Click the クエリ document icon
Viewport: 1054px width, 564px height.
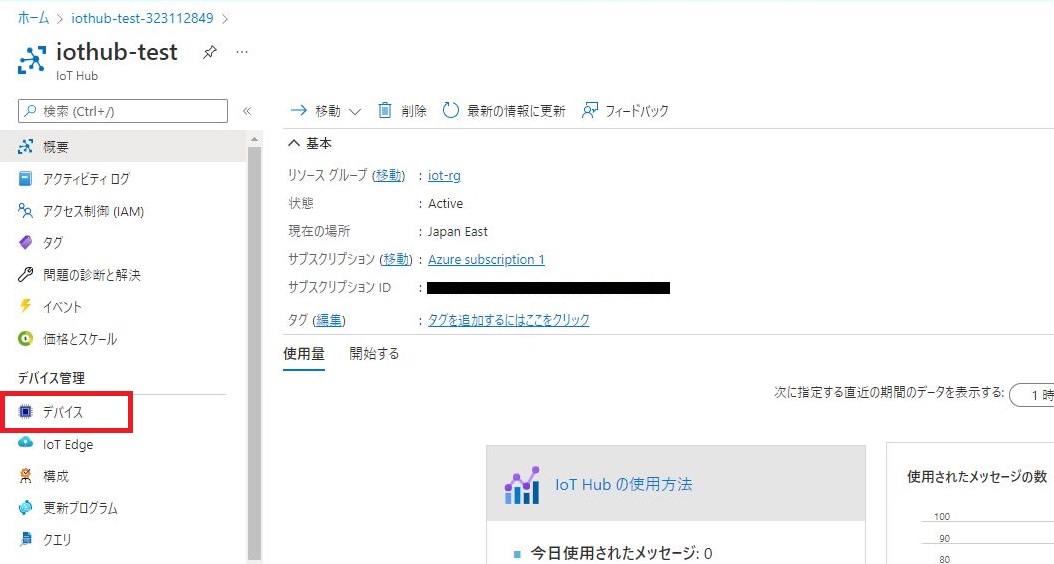[x=25, y=539]
